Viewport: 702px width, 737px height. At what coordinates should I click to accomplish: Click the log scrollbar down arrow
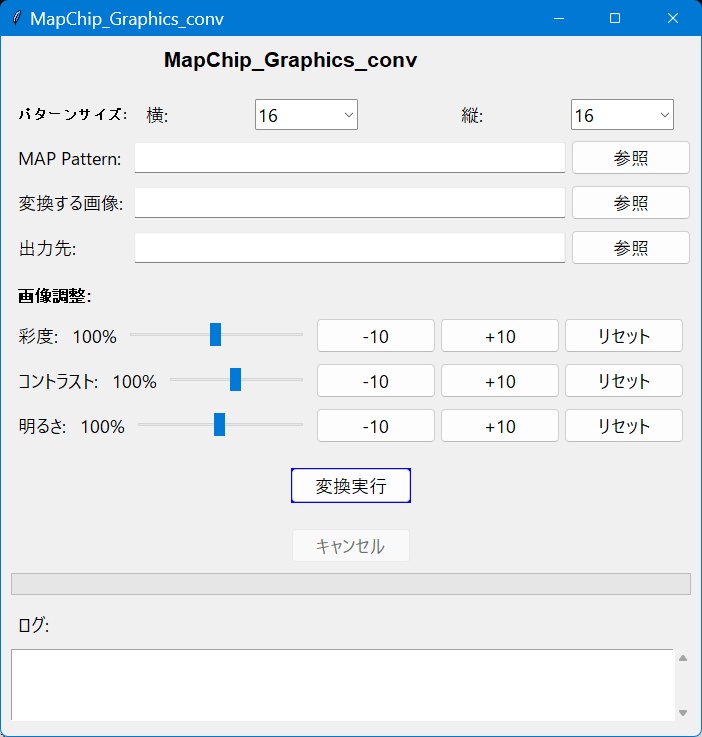pos(683,713)
